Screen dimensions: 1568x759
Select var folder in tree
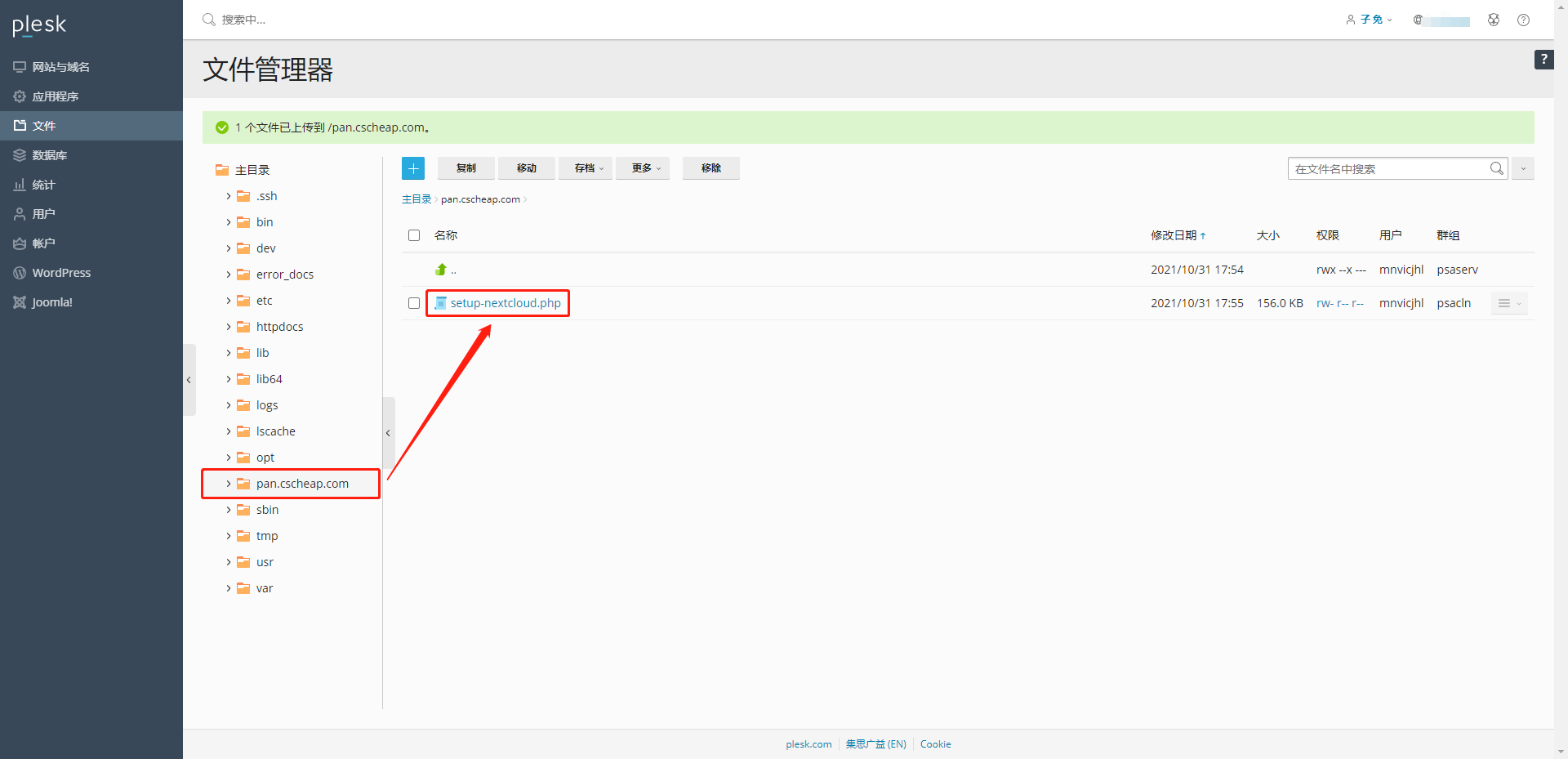coord(265,588)
